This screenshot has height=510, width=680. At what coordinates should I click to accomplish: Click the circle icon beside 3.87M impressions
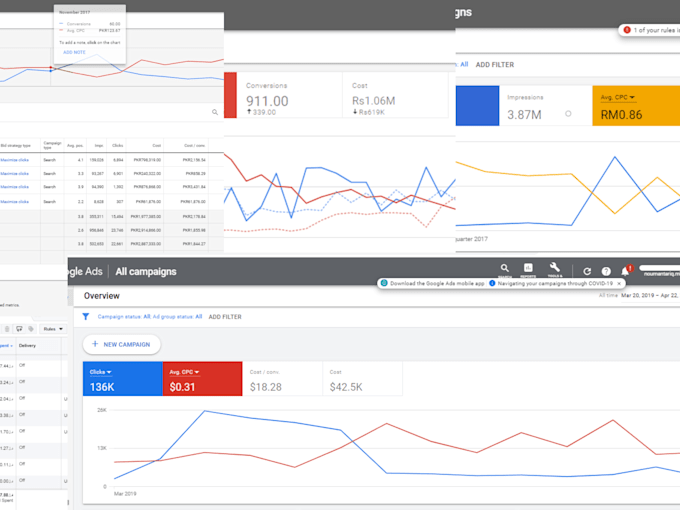[x=568, y=114]
